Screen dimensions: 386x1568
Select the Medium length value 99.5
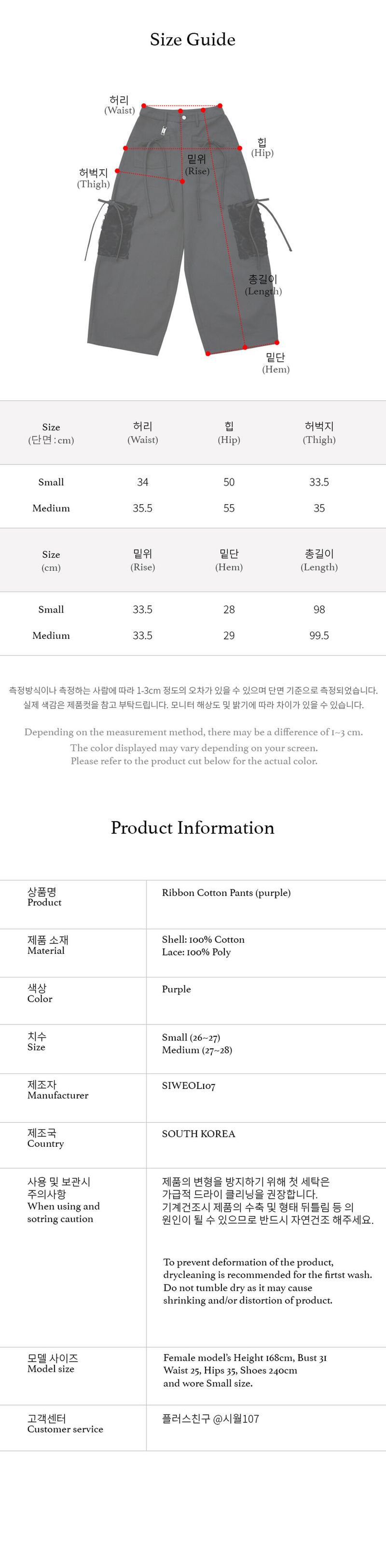pos(319,635)
